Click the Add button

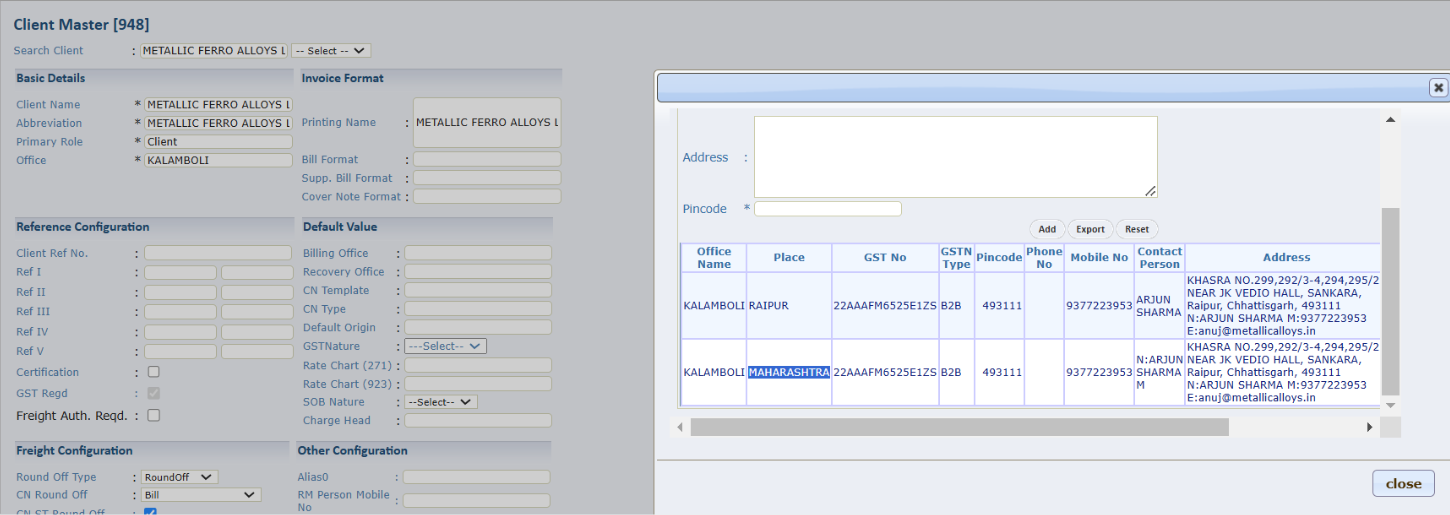click(1046, 229)
